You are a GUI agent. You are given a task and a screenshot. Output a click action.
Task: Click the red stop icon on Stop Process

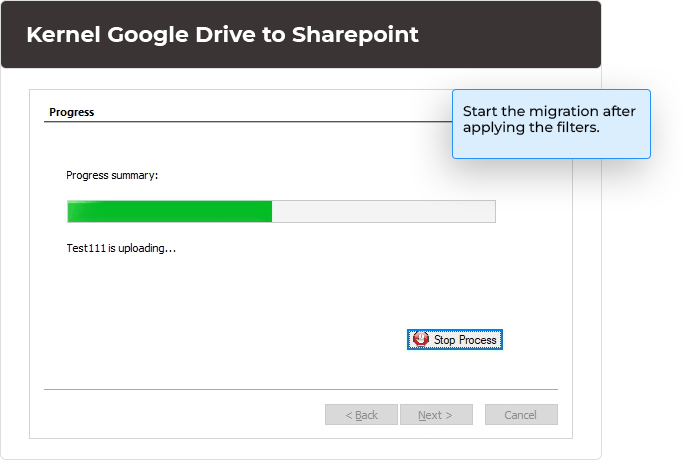click(421, 339)
